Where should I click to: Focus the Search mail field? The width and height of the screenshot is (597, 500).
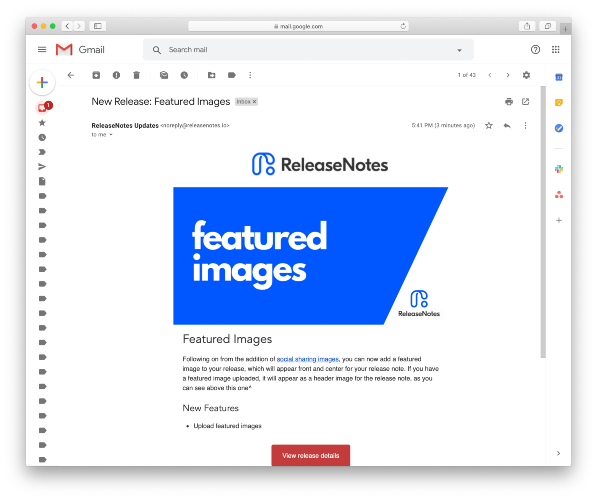point(308,50)
